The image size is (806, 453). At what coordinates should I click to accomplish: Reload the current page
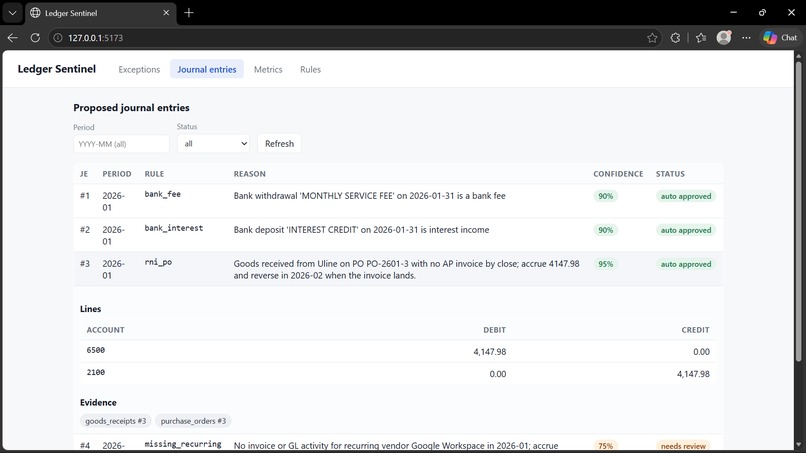(35, 38)
